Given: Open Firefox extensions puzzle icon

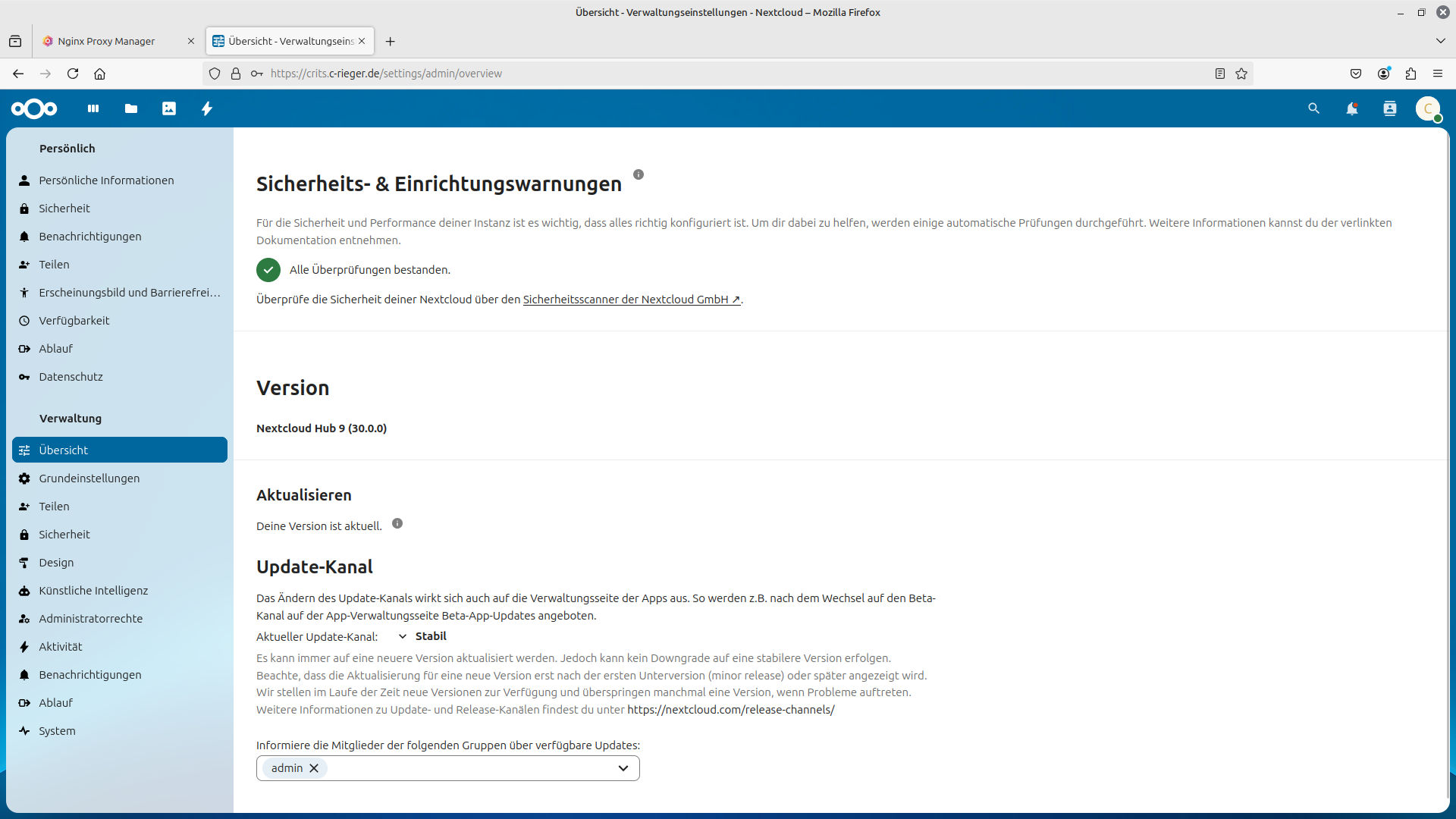Looking at the screenshot, I should [1410, 74].
